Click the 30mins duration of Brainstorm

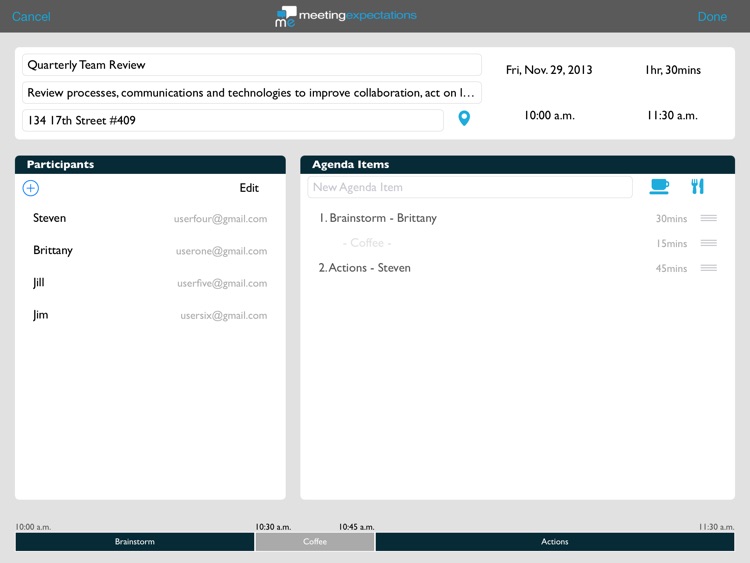coord(671,219)
